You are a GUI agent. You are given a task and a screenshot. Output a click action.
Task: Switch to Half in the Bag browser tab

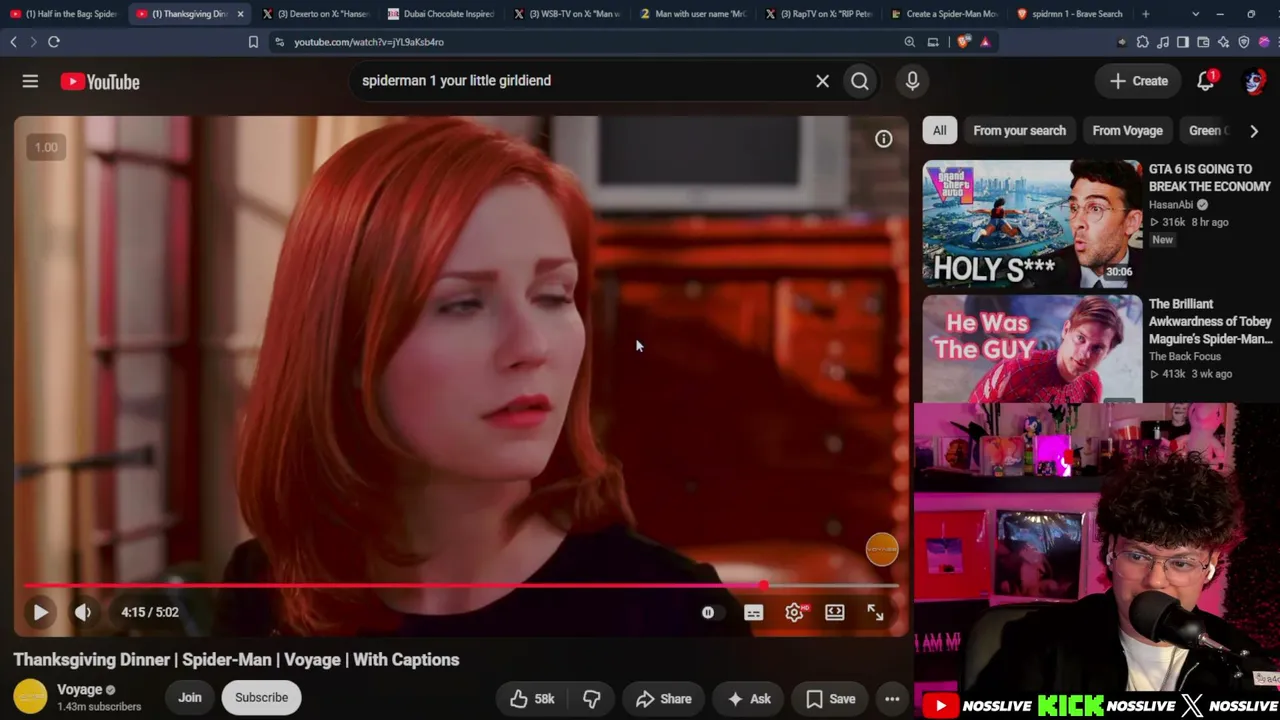(64, 14)
